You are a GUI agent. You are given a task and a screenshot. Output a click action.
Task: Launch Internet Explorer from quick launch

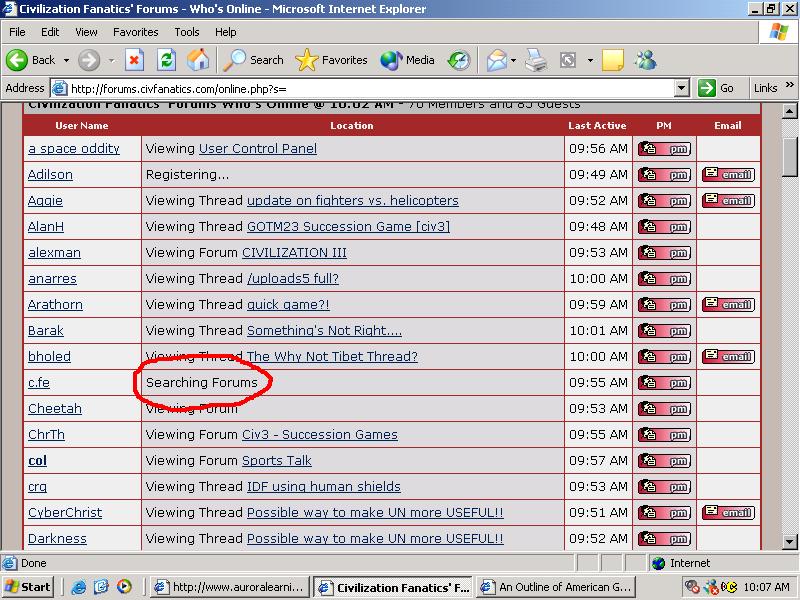click(x=79, y=587)
